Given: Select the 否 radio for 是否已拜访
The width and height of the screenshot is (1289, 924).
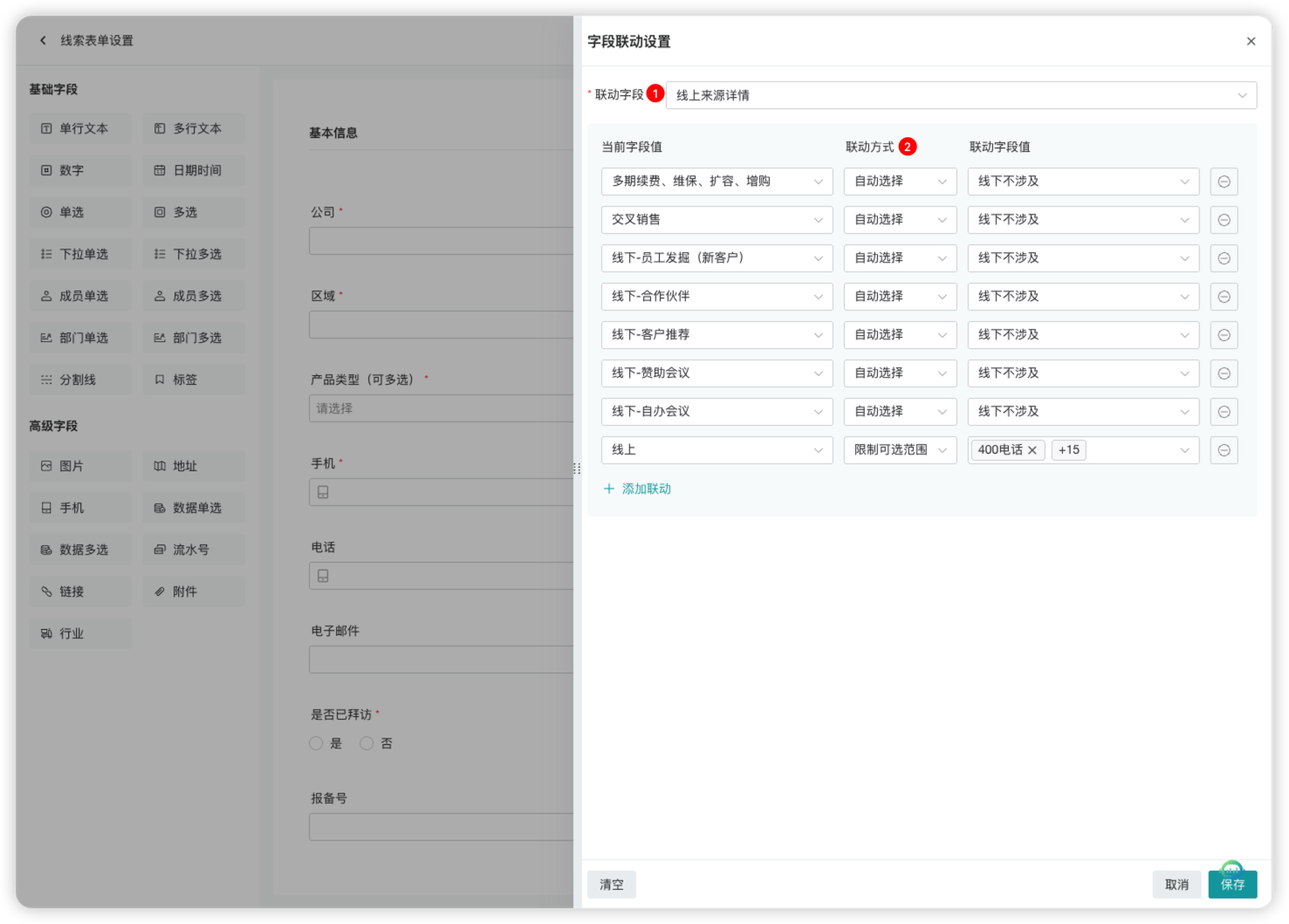Looking at the screenshot, I should [x=367, y=743].
